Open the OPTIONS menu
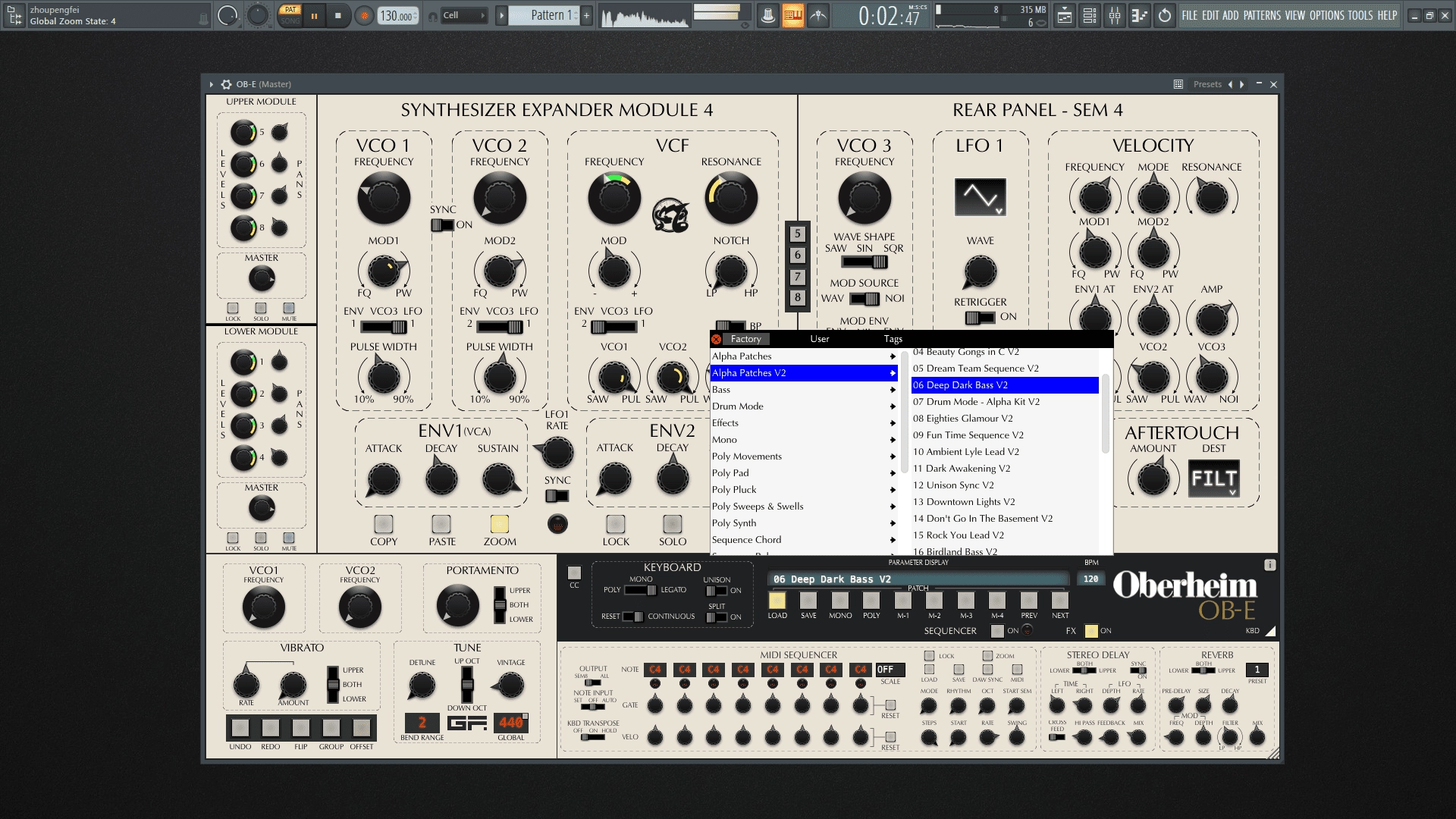This screenshot has width=1456, height=819. (x=1326, y=15)
